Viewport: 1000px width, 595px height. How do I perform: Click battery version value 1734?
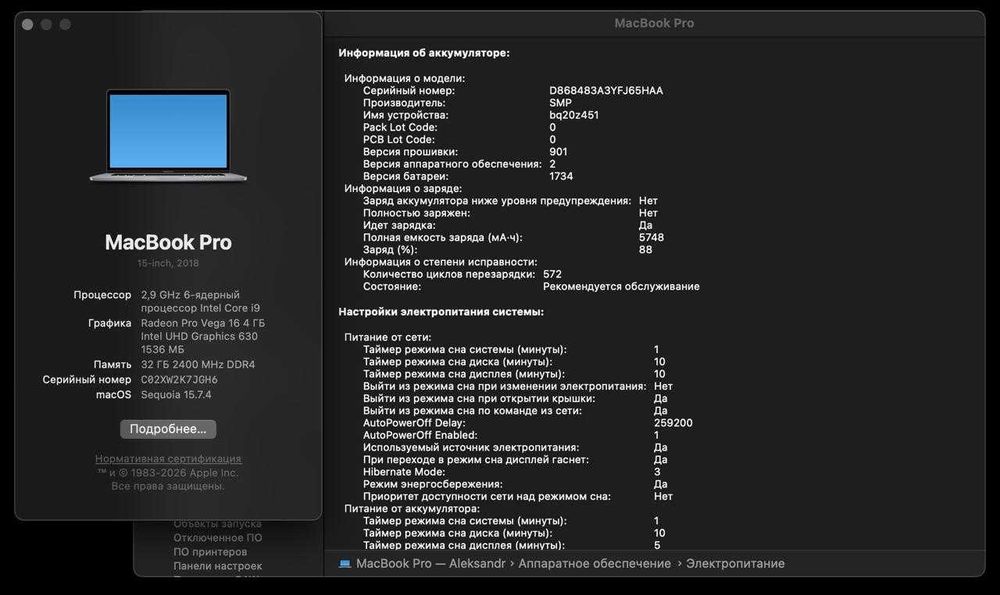pos(561,176)
